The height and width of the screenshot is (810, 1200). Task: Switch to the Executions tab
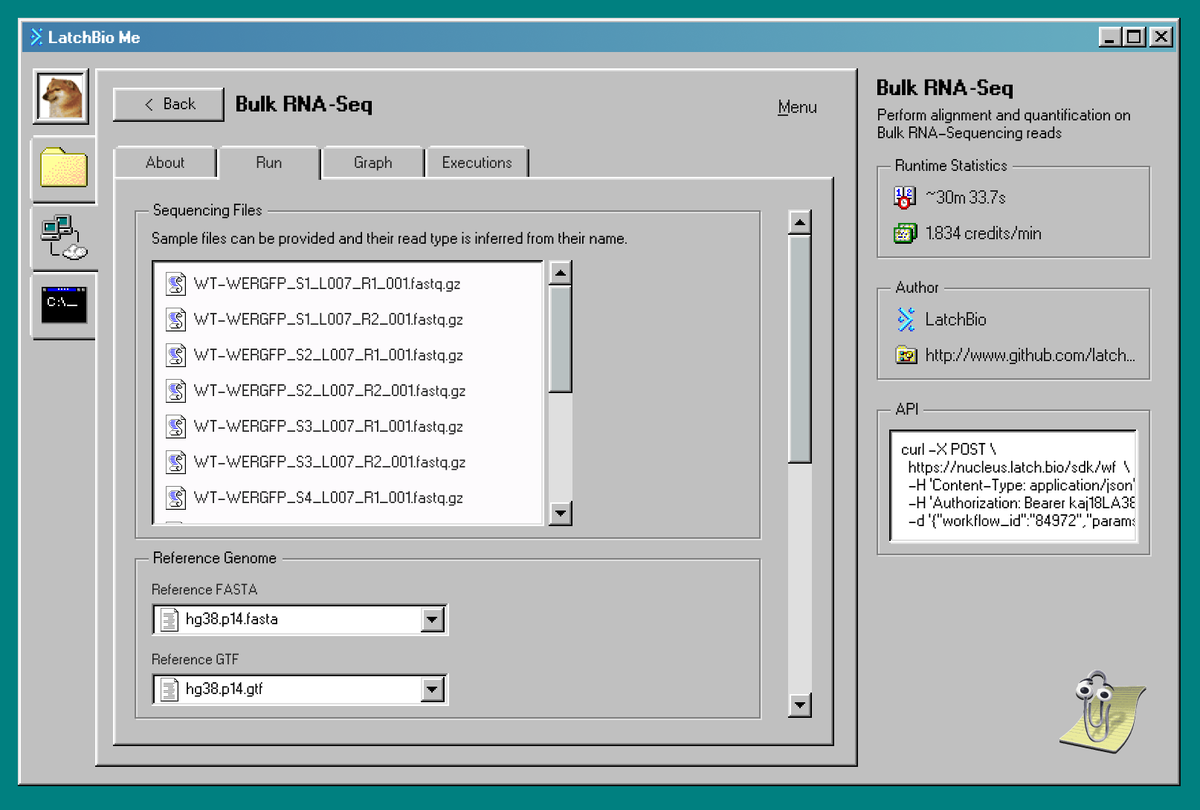click(x=477, y=163)
